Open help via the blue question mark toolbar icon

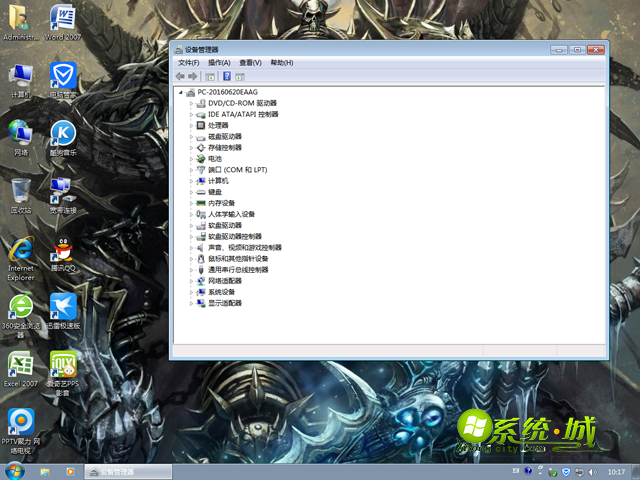click(x=227, y=76)
